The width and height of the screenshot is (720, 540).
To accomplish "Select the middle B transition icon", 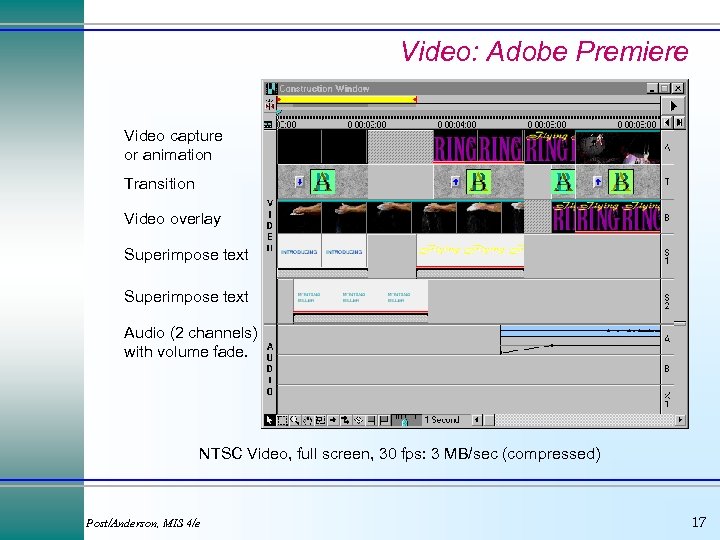I will tap(478, 182).
